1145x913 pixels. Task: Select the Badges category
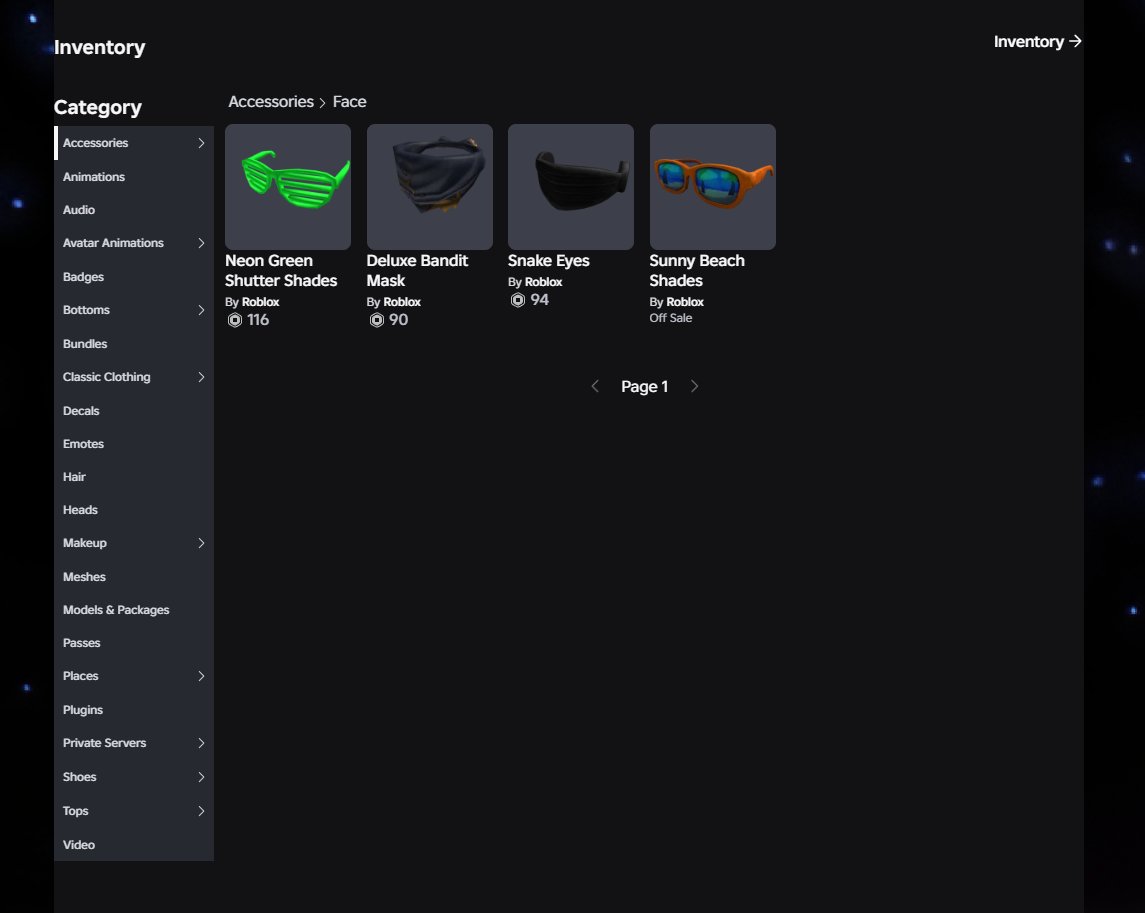pos(134,277)
